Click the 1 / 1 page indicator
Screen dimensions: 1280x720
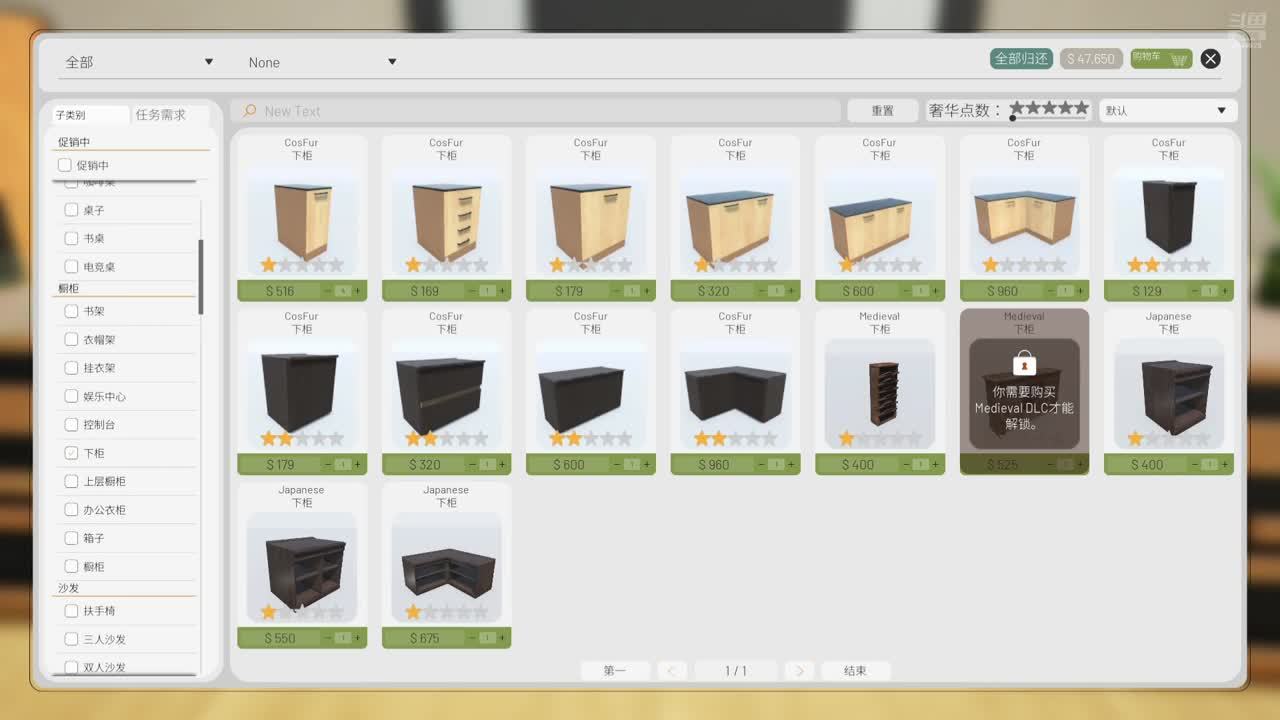coord(736,671)
